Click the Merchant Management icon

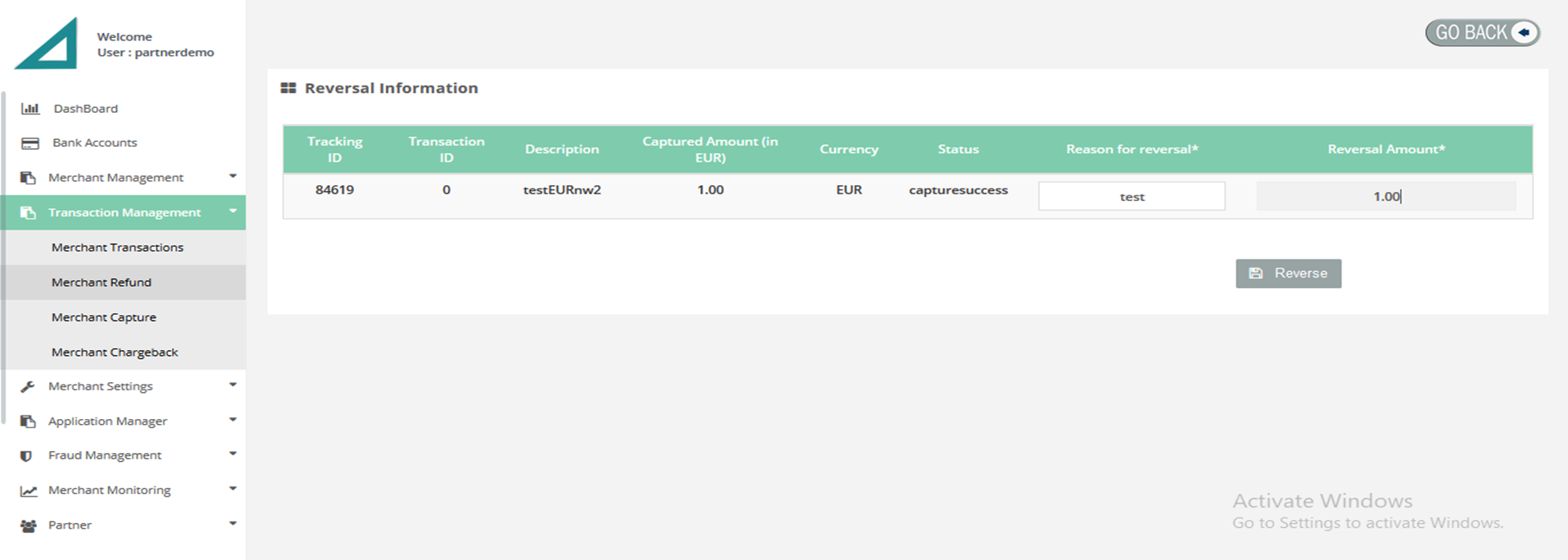tap(28, 178)
